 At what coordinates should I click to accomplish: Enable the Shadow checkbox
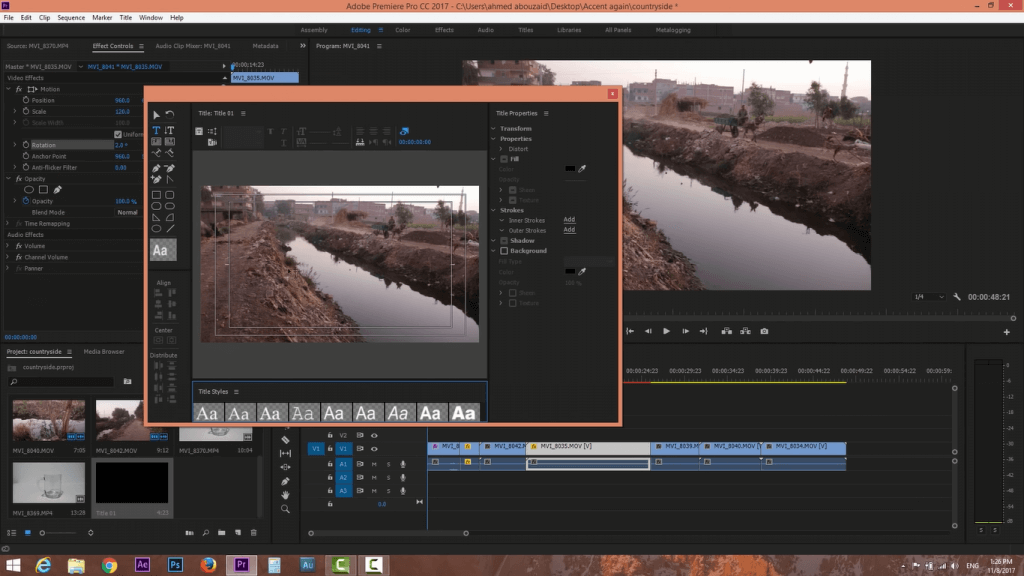coord(504,240)
